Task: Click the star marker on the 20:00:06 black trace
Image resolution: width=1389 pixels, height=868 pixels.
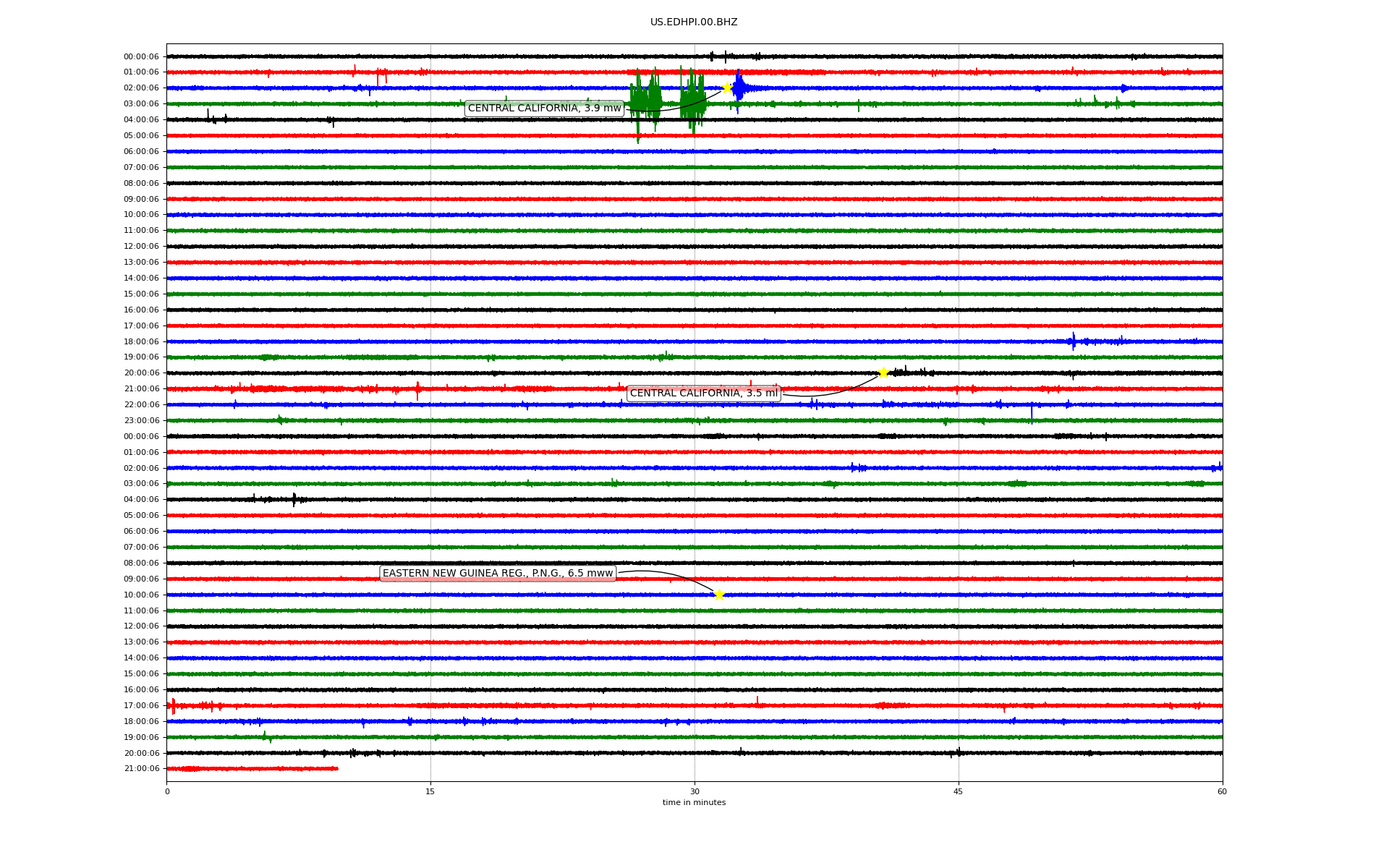Action: pos(883,373)
